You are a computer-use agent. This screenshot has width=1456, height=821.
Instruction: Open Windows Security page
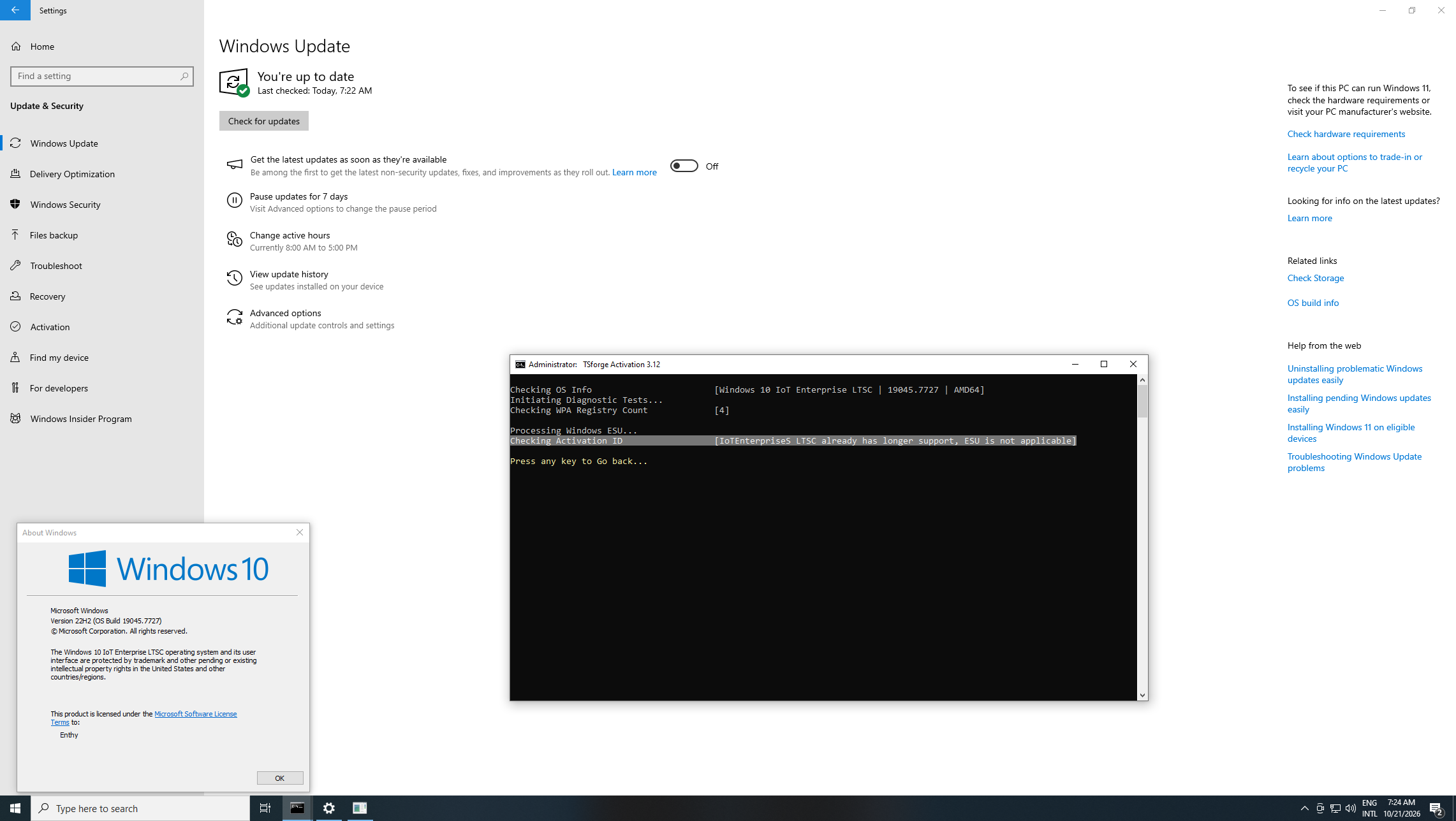[x=102, y=205]
